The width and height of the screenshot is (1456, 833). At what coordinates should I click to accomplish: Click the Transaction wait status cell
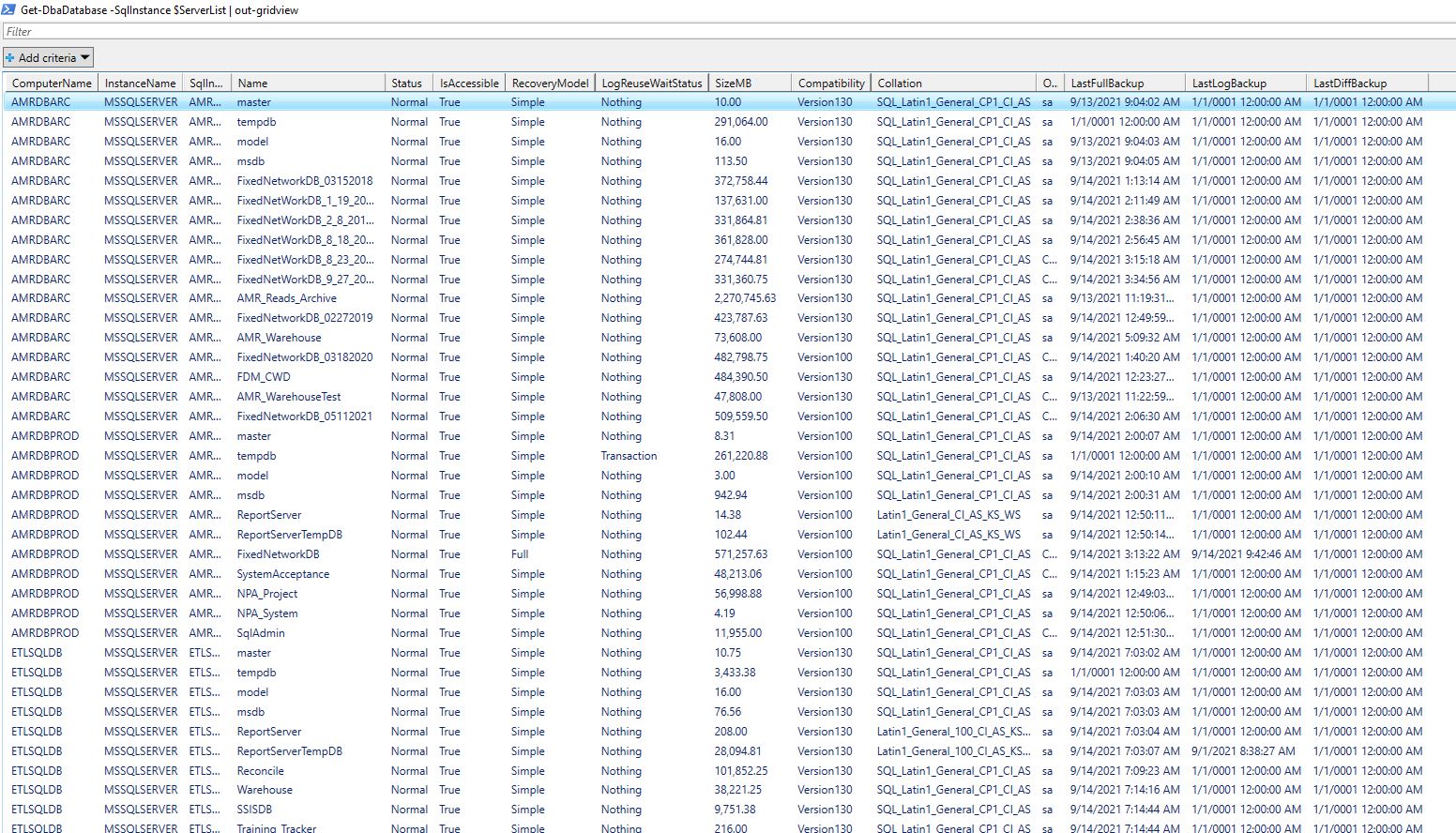[x=629, y=456]
